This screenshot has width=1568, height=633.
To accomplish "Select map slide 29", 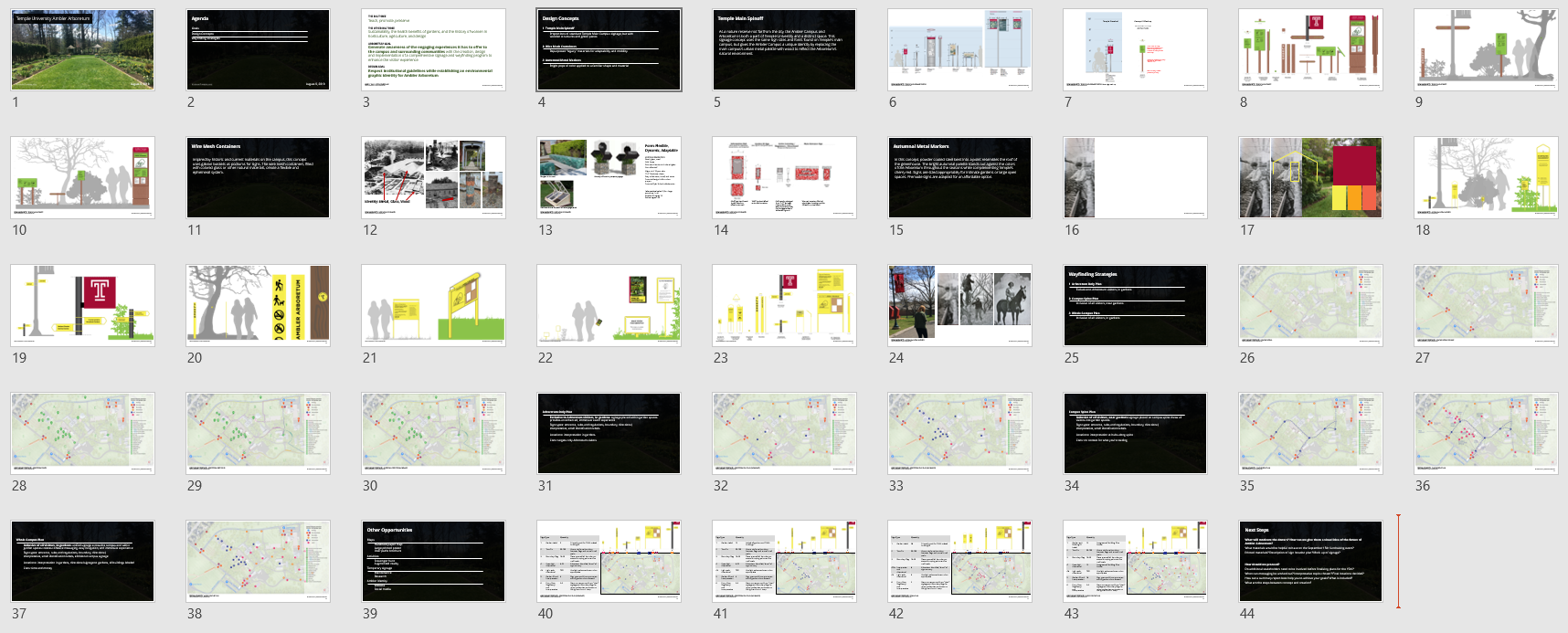I will 259,434.
